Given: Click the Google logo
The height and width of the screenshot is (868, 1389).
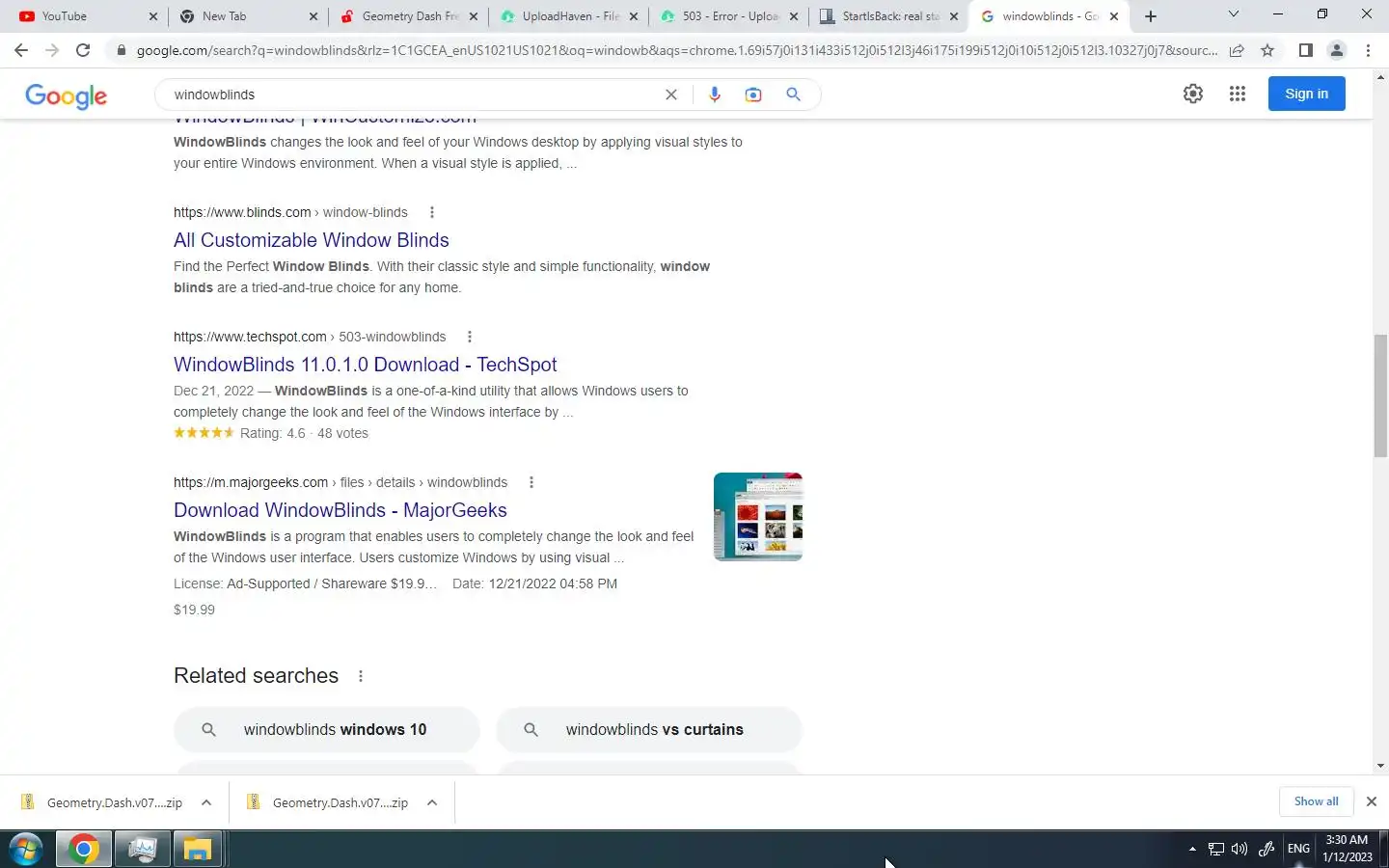Looking at the screenshot, I should (66, 95).
